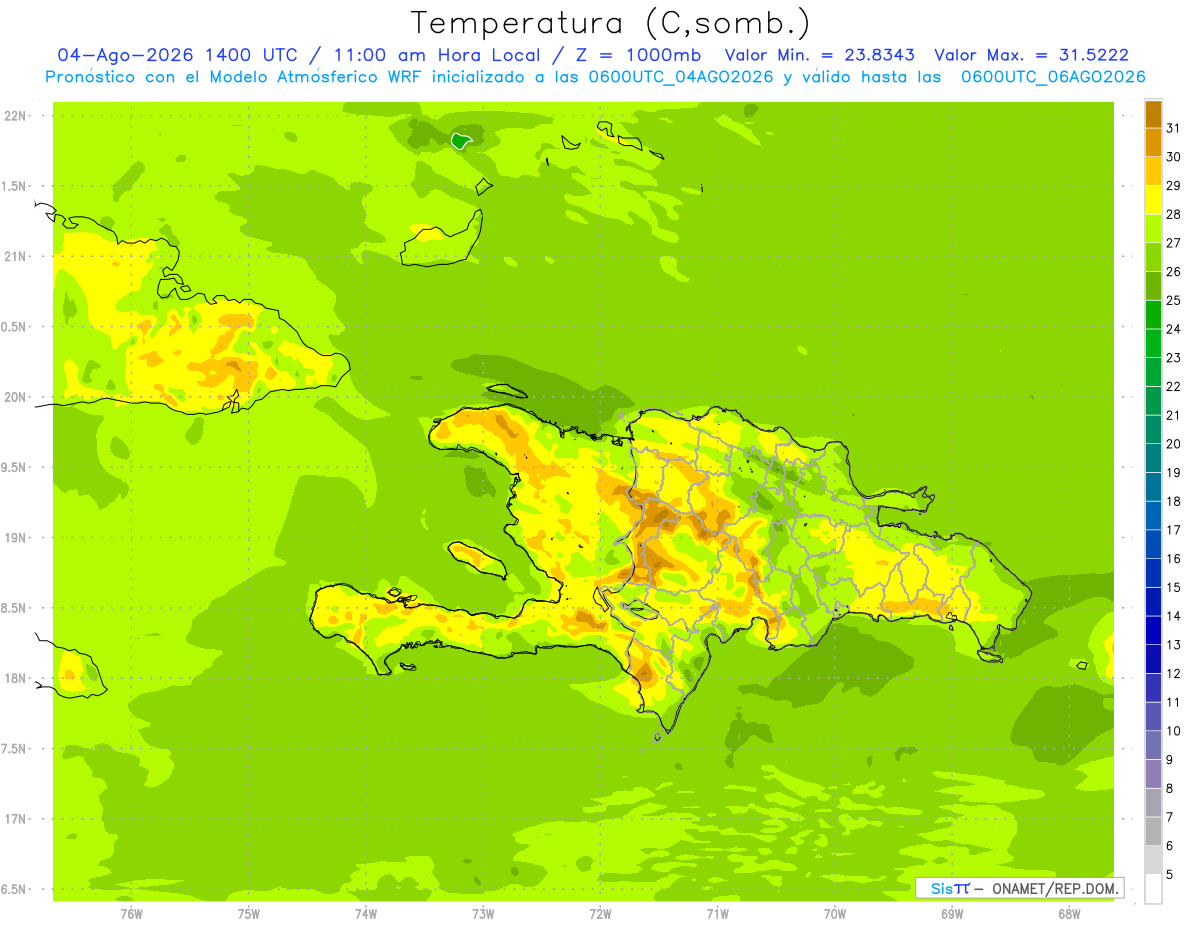
Task: Click the SisTT - ONAMET/REP.DOM. credit box
Action: click(1019, 888)
